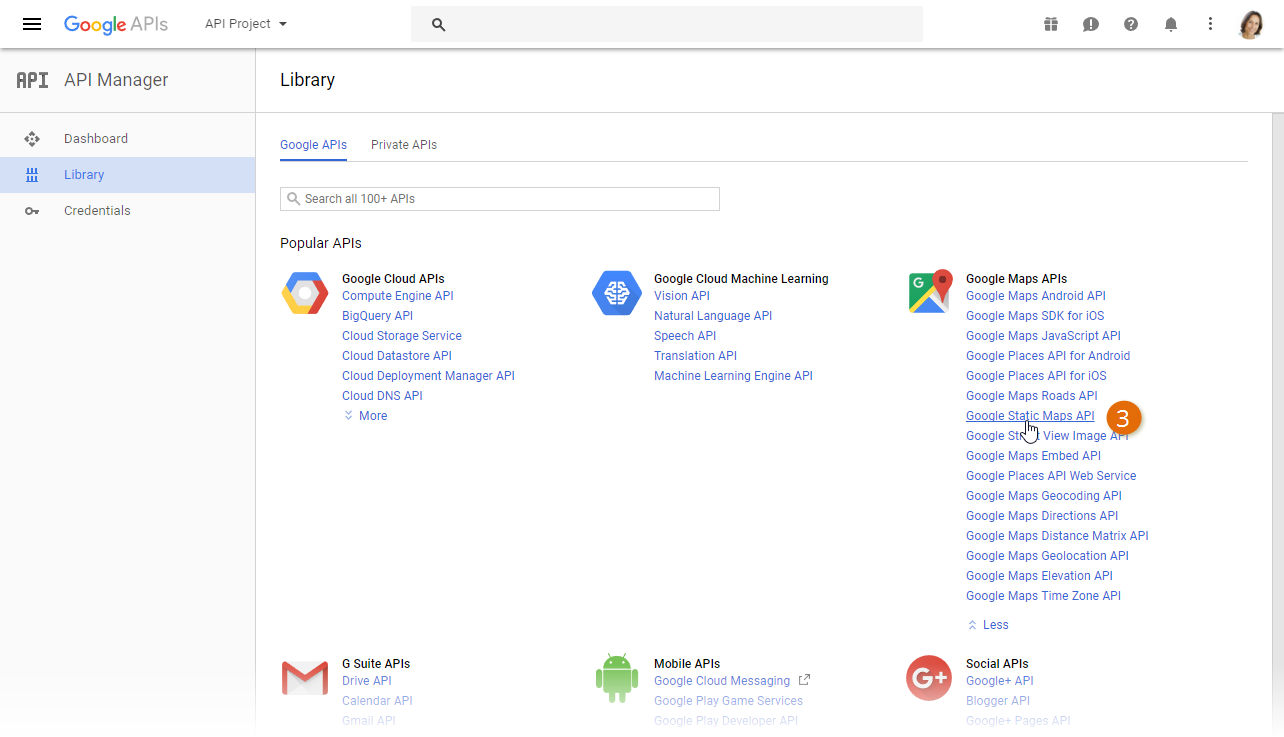The width and height of the screenshot is (1284, 737).
Task: Expand More under Google Cloud APIs
Action: click(x=365, y=416)
